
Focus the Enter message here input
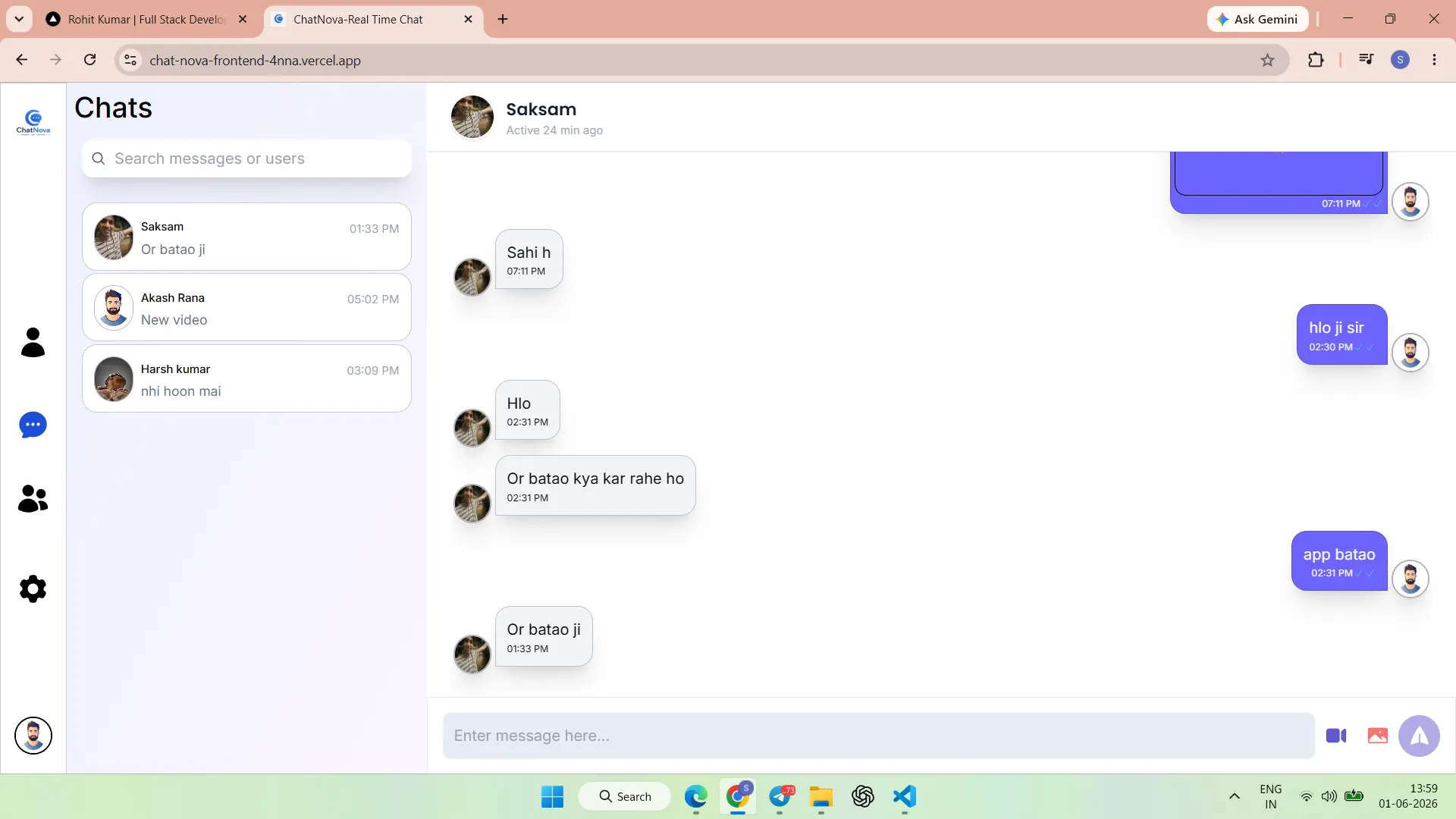coord(878,736)
